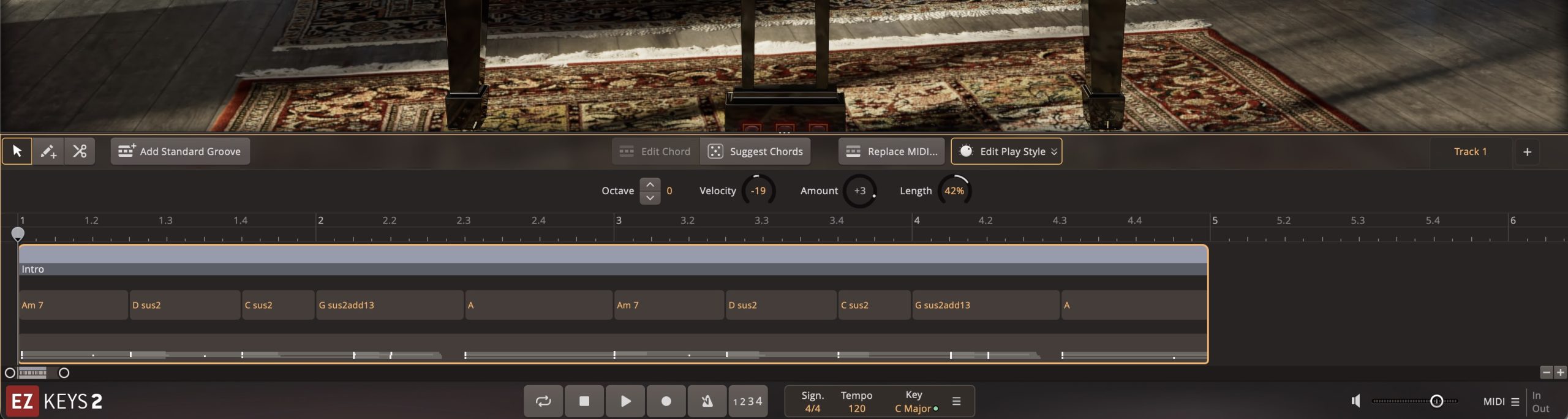Screen dimensions: 1568x419
Task: Select the first G sus2add13 chord block
Action: 390,305
